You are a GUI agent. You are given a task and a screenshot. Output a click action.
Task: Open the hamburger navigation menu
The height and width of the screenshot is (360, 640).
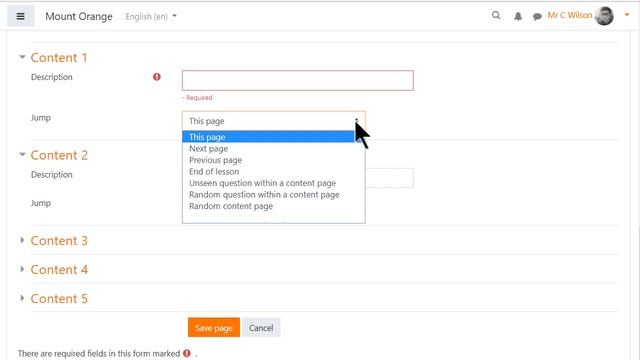[20, 16]
